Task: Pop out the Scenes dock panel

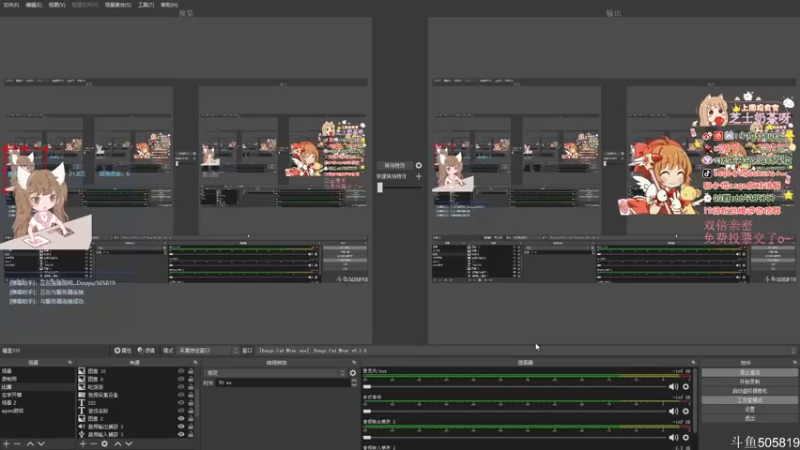Action: (x=70, y=362)
